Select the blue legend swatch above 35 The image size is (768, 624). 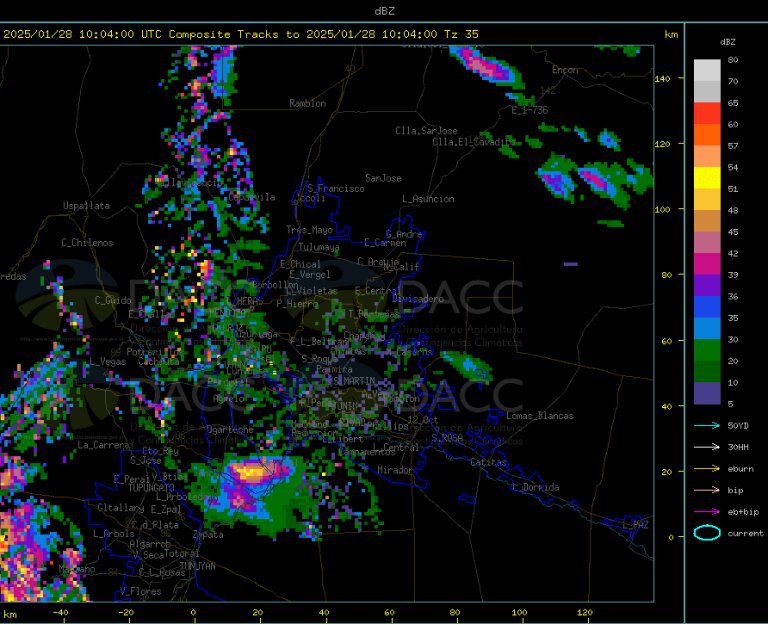tap(707, 307)
